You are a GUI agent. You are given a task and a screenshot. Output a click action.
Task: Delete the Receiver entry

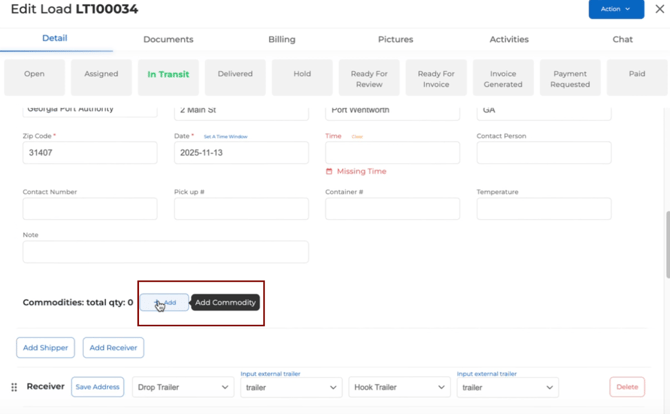point(627,387)
